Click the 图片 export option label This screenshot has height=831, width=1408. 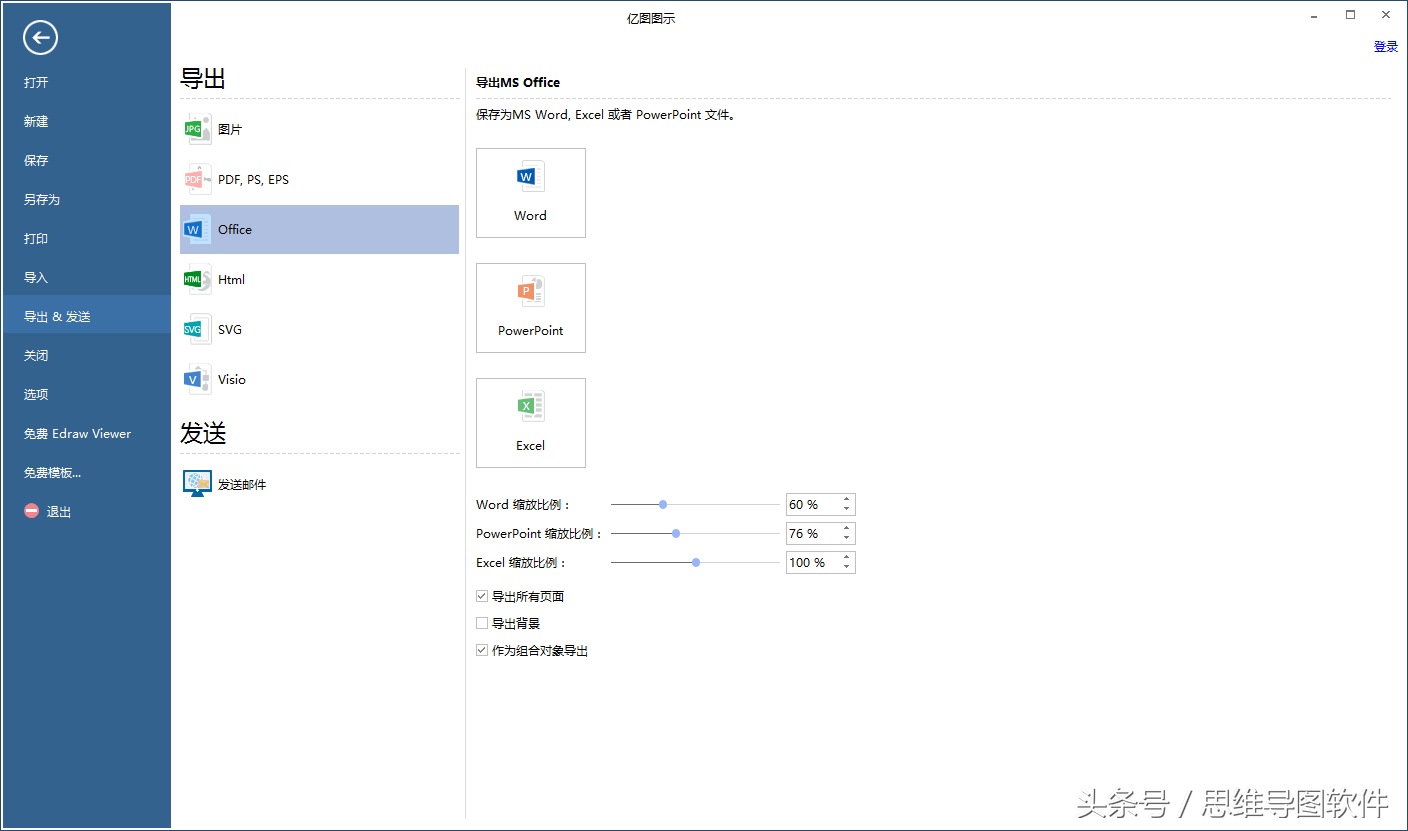(x=230, y=129)
